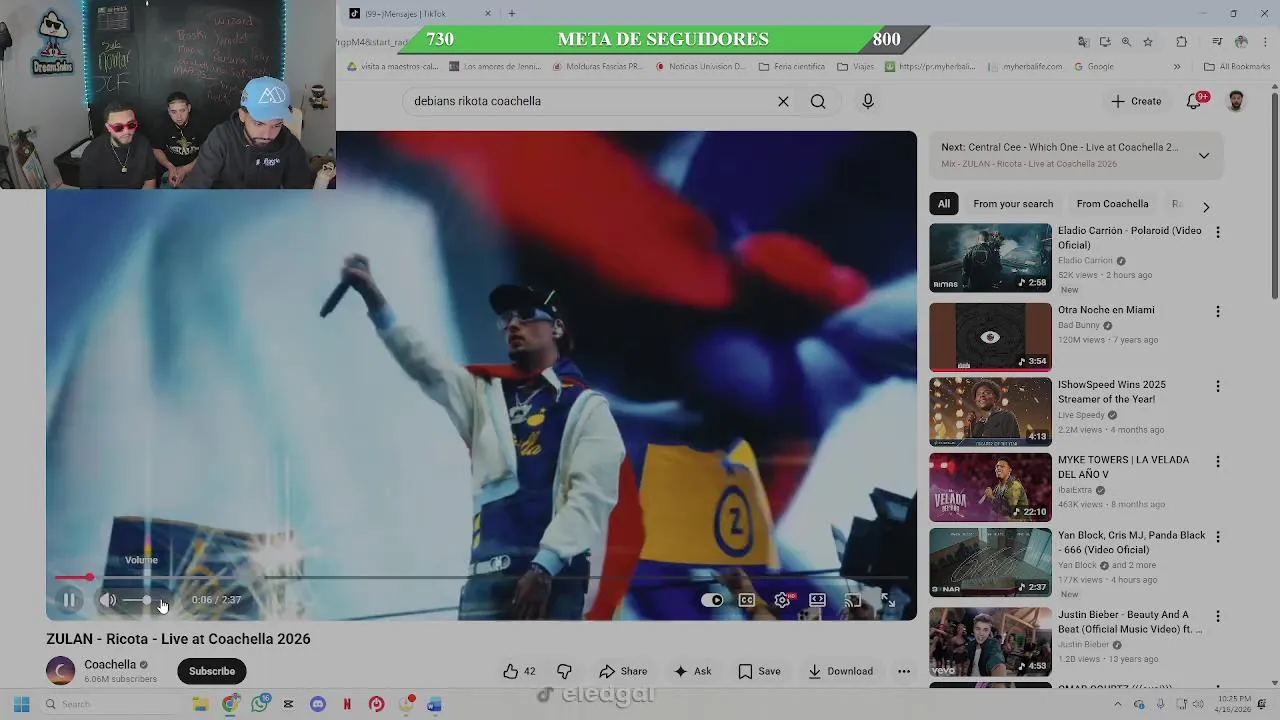Click the Windows taskbar search box

click(109, 704)
